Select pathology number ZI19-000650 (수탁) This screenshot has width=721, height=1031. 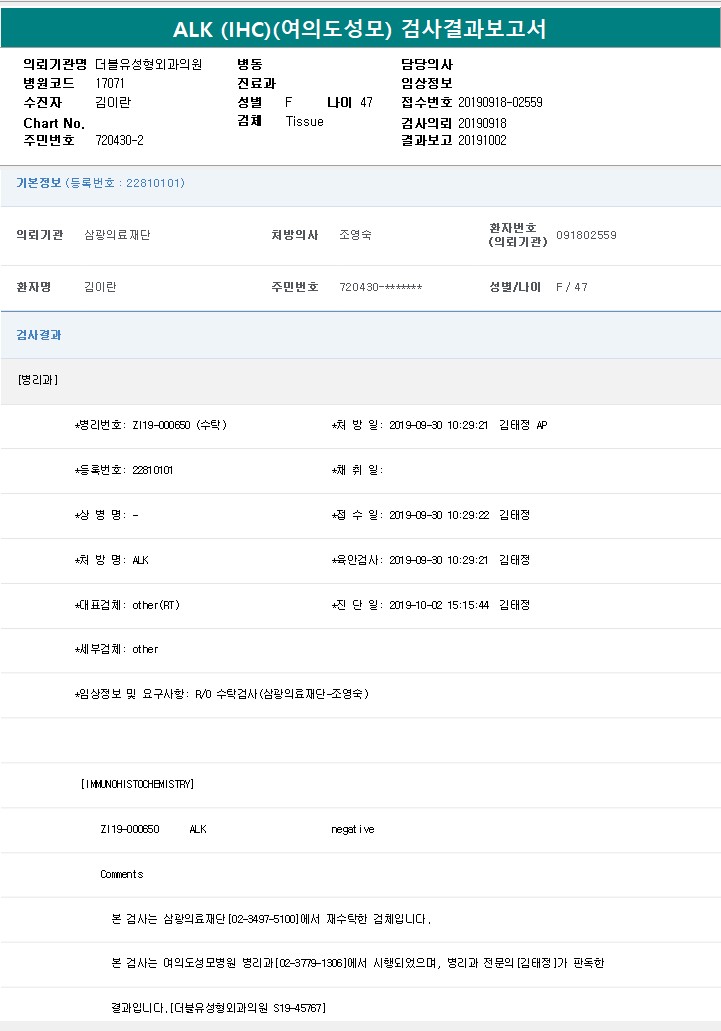(179, 425)
